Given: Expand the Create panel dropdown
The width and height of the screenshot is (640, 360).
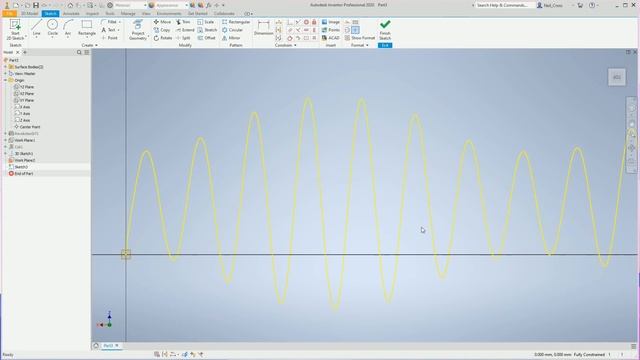Looking at the screenshot, I should [x=90, y=45].
